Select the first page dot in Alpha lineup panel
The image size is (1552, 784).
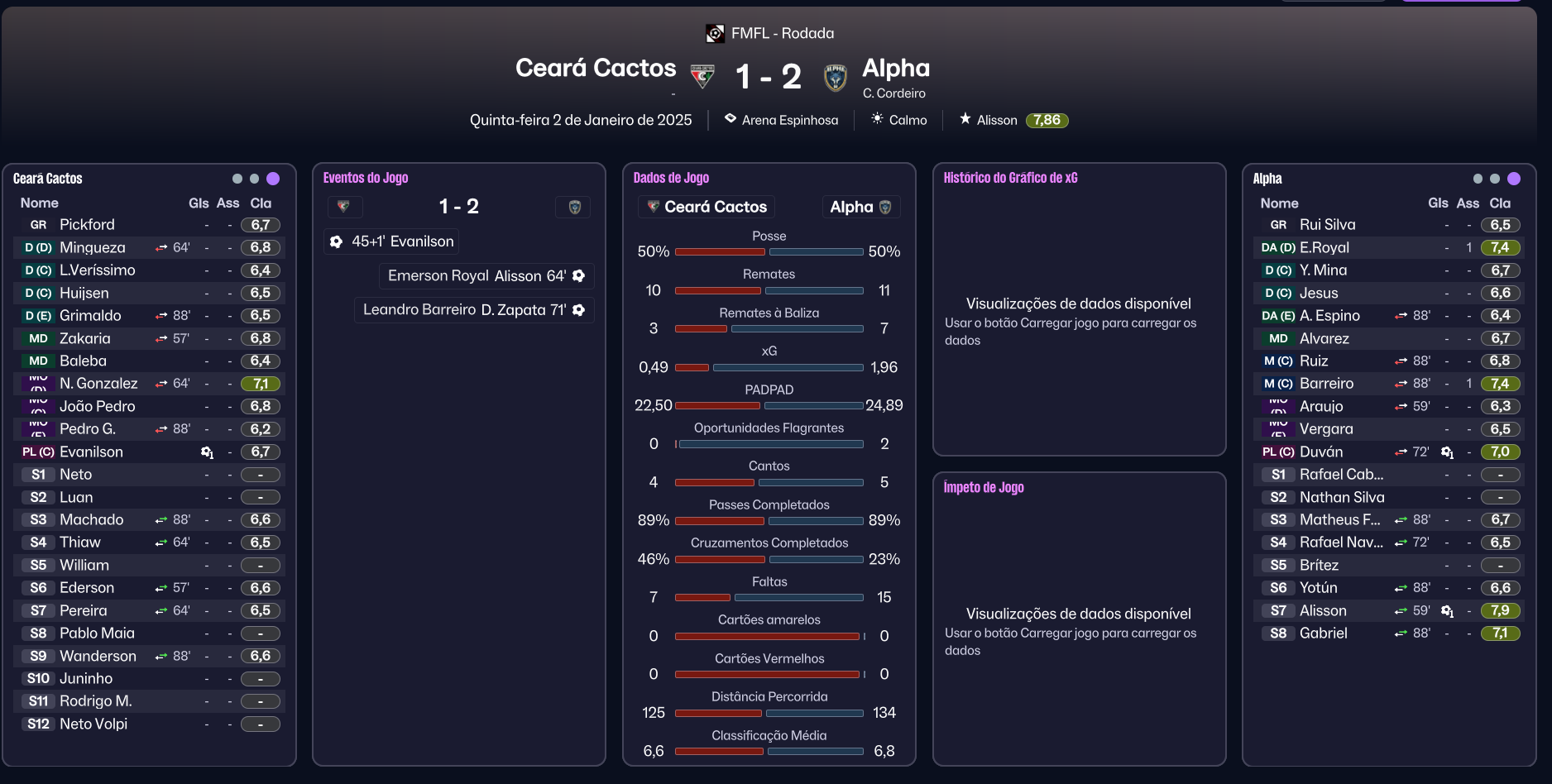[x=1478, y=179]
